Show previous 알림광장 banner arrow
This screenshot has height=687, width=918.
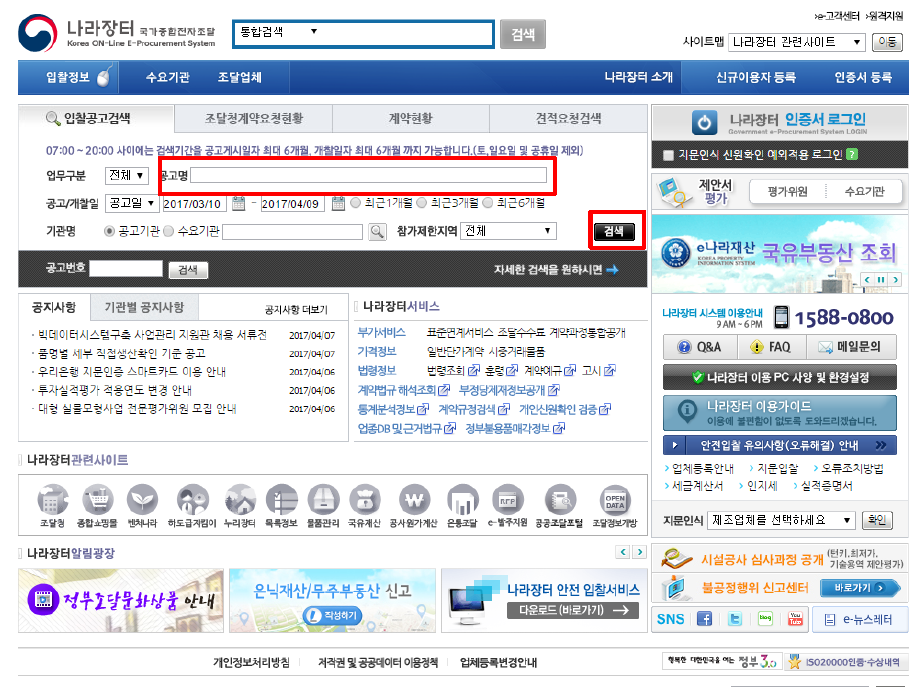point(623,552)
